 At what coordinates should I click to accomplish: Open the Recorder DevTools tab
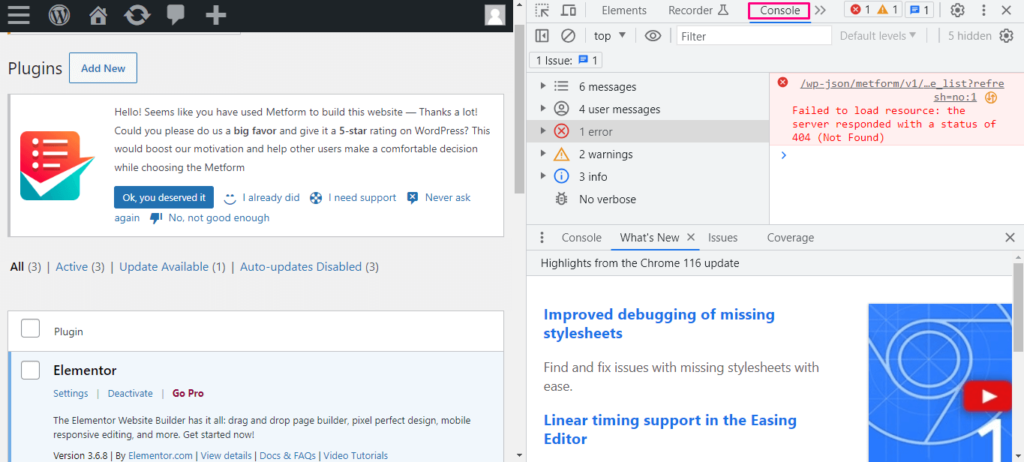(697, 10)
